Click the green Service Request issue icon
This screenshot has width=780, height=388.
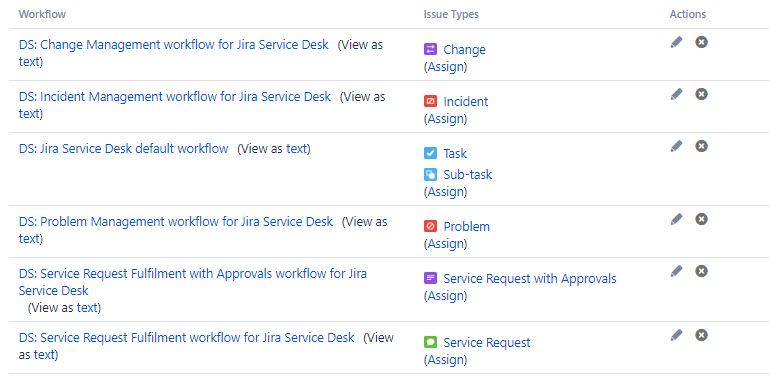[430, 342]
